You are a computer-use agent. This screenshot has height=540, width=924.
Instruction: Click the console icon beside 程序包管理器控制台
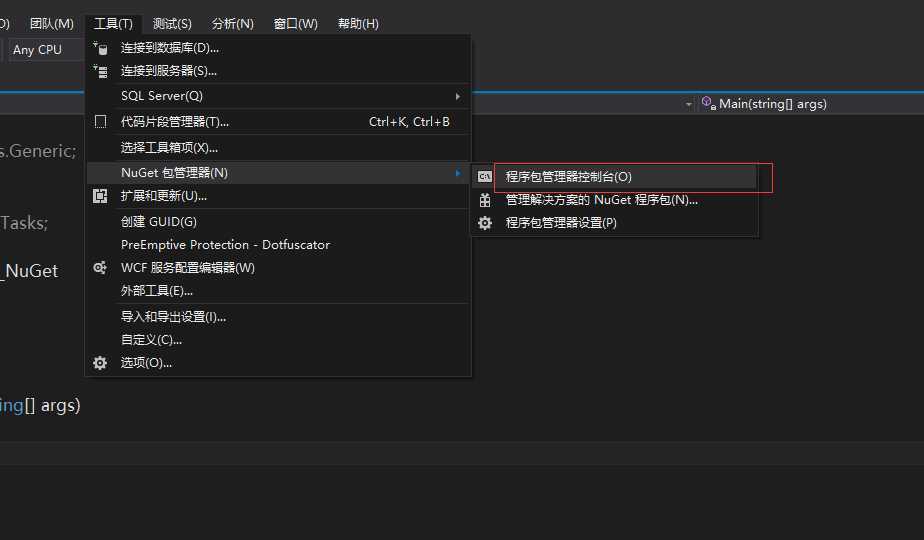[x=484, y=176]
